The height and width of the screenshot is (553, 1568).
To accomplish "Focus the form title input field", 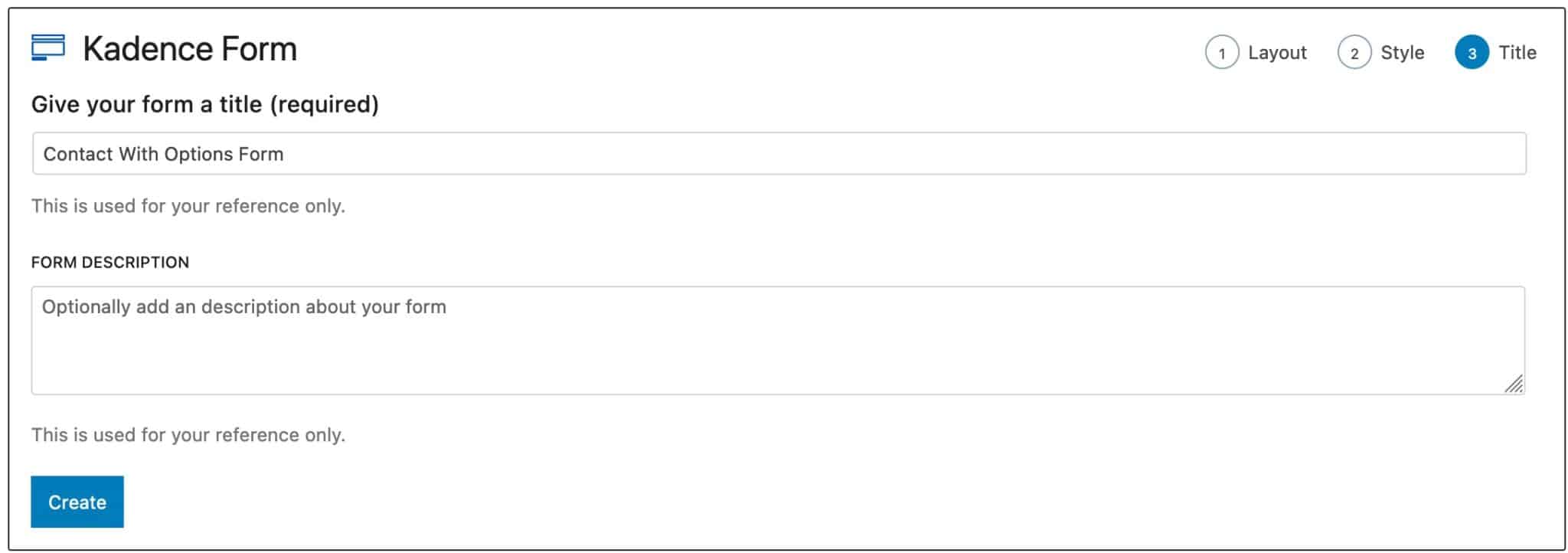I will pos(779,153).
